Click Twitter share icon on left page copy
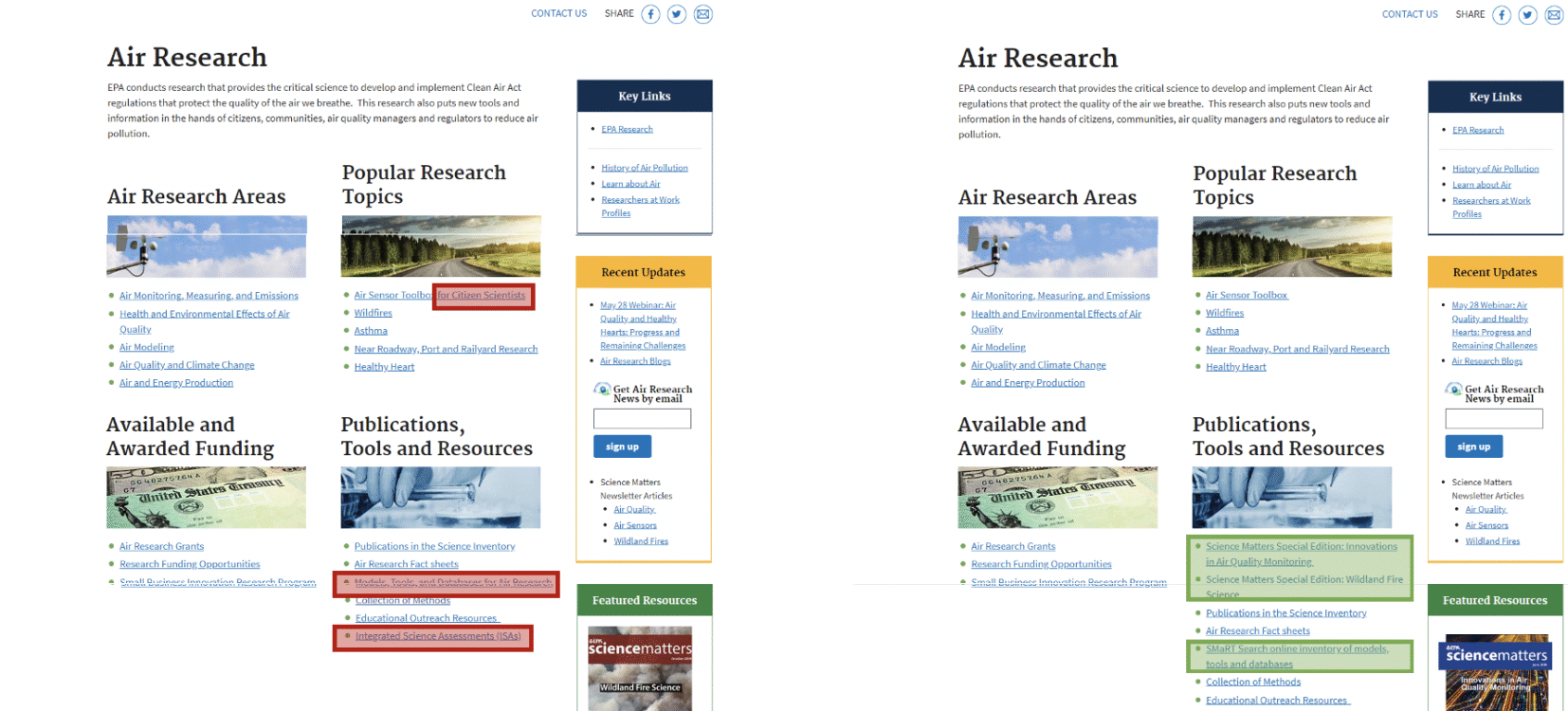Screen dimensions: 1568x711 point(676,14)
